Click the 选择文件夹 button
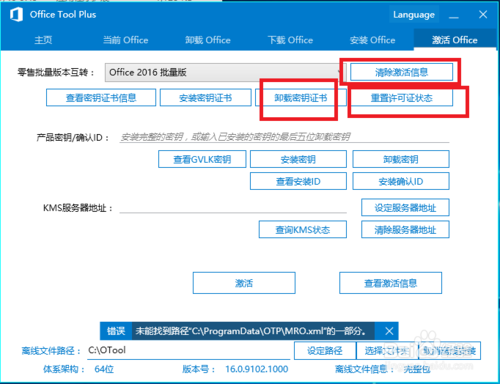The image size is (500, 384). point(387,351)
